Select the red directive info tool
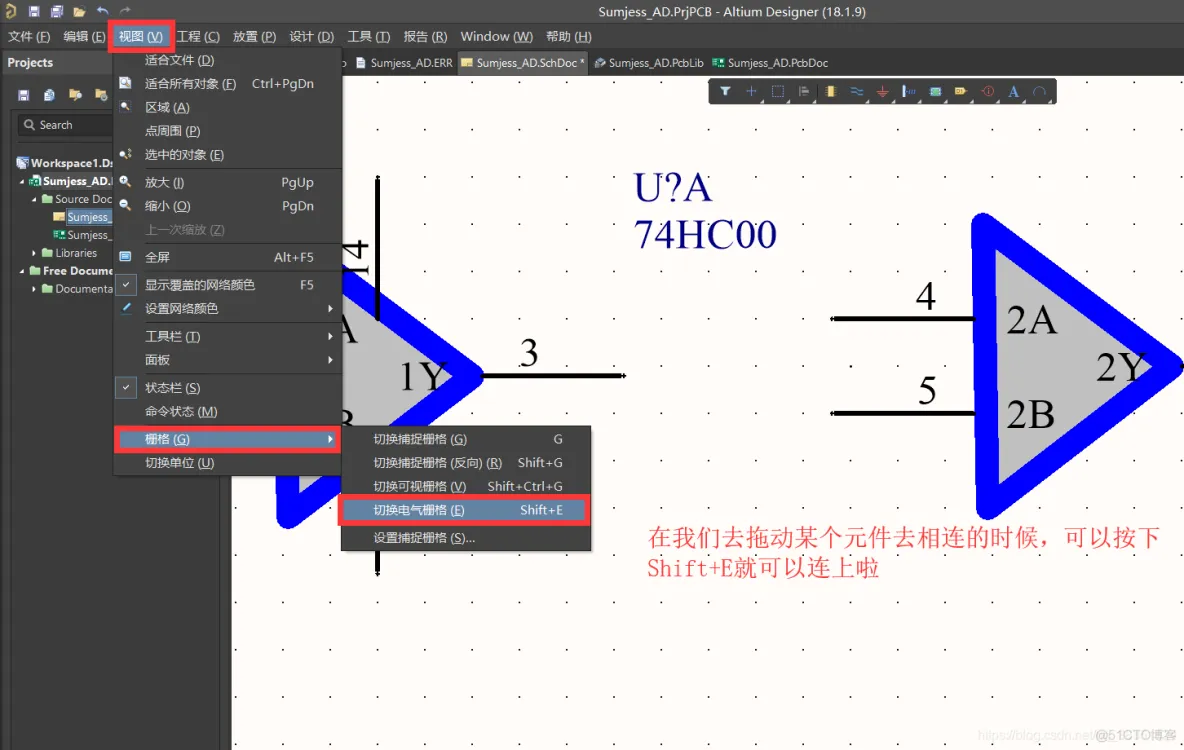This screenshot has height=750, width=1184. 988,91
